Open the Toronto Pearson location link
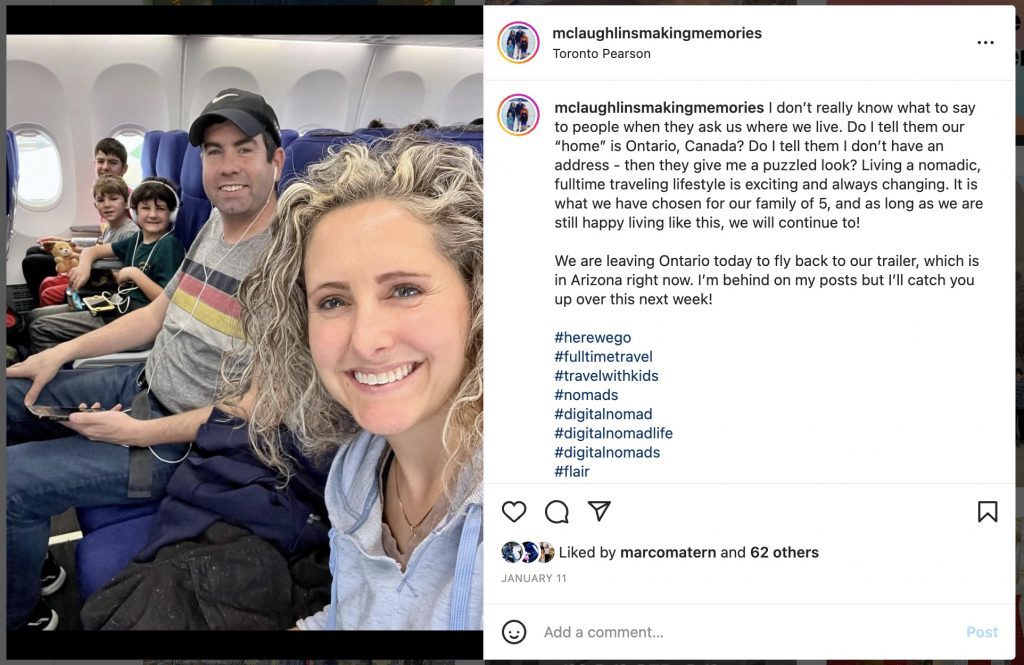1024x665 pixels. [601, 54]
